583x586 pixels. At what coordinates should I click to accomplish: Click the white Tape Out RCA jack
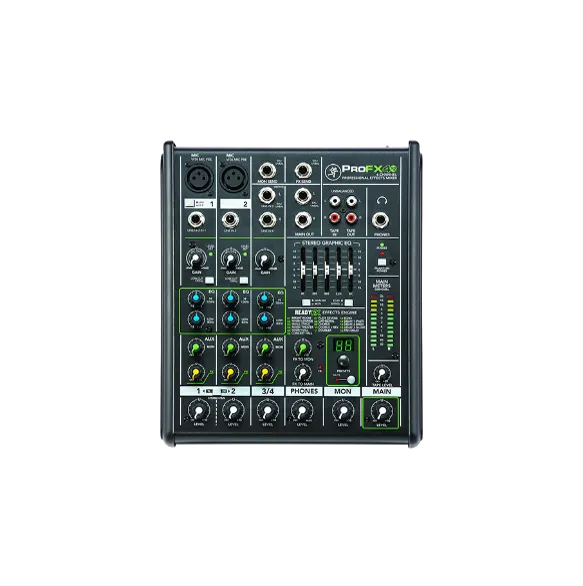tap(351, 201)
